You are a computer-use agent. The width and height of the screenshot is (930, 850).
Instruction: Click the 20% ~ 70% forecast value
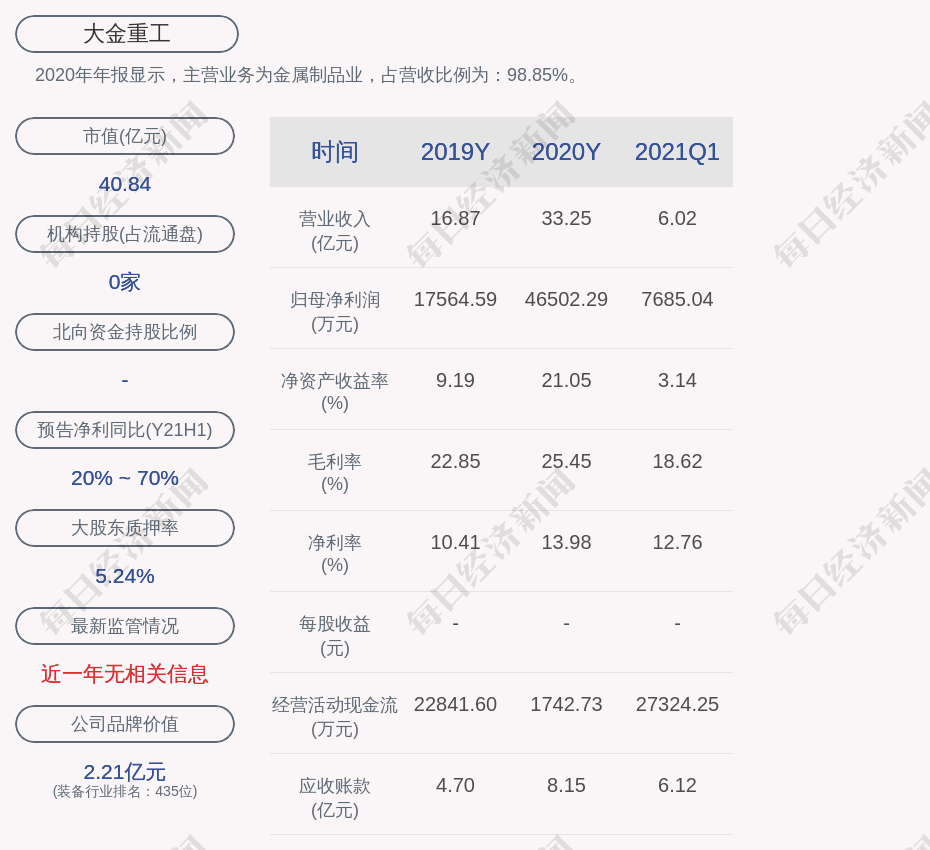(x=125, y=478)
